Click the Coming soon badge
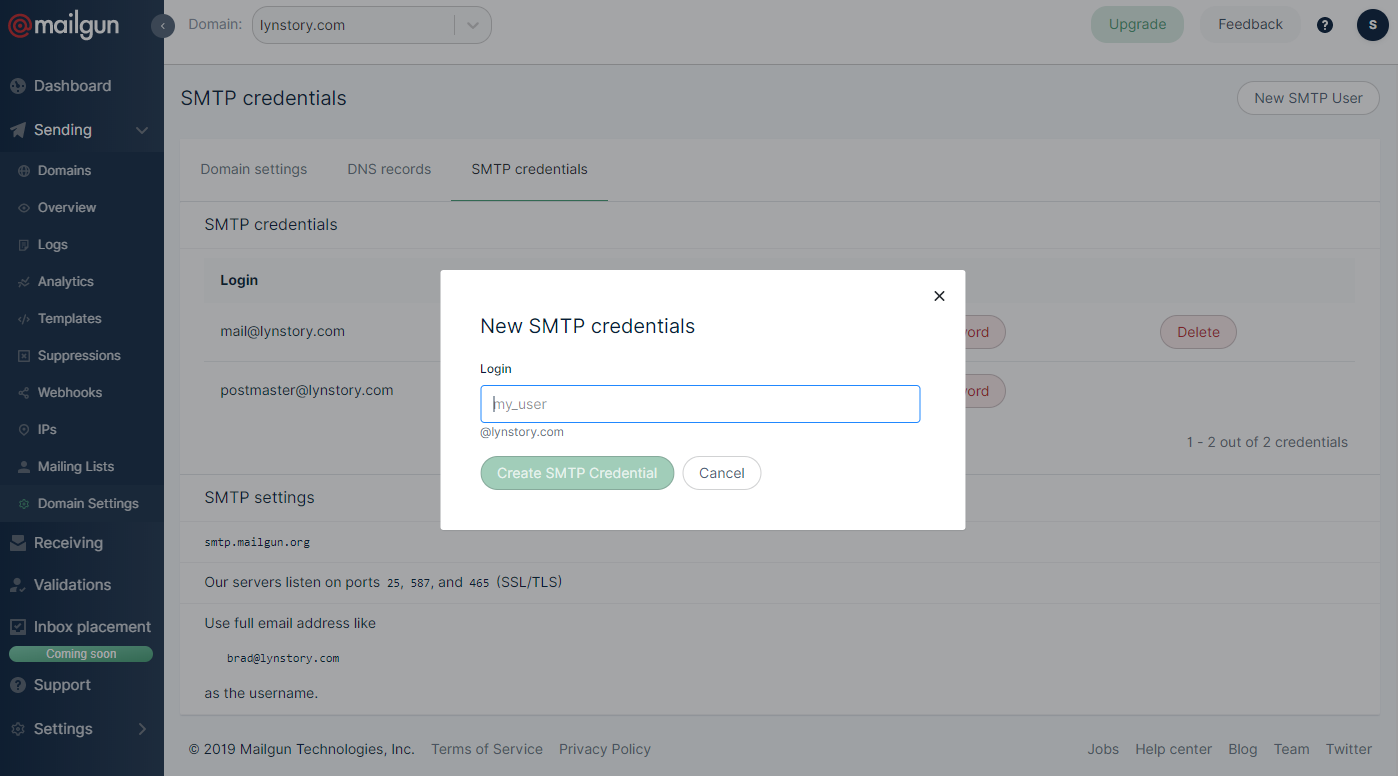This screenshot has width=1398, height=776. click(x=81, y=654)
